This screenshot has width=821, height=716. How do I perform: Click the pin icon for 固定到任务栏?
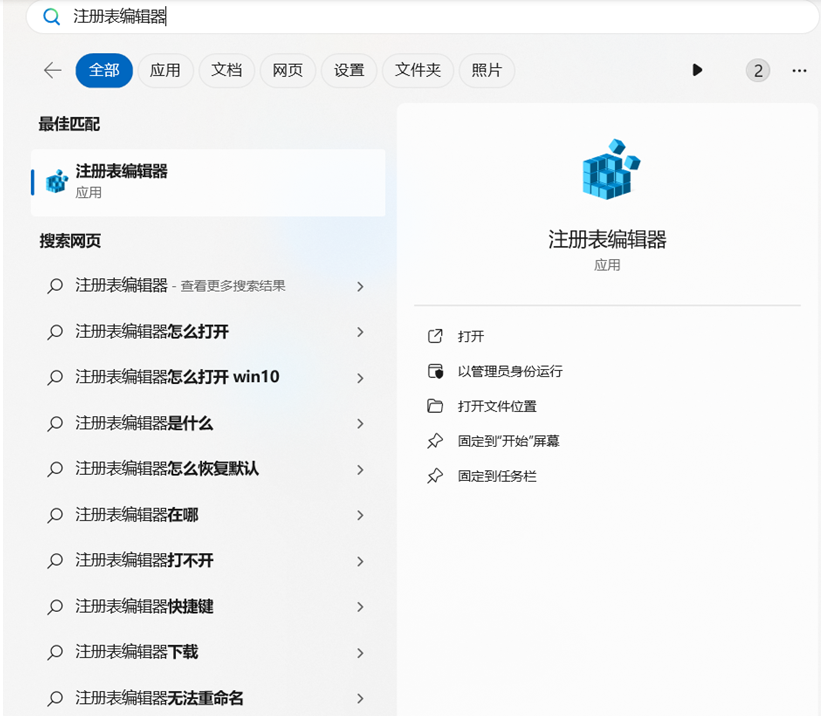point(435,476)
